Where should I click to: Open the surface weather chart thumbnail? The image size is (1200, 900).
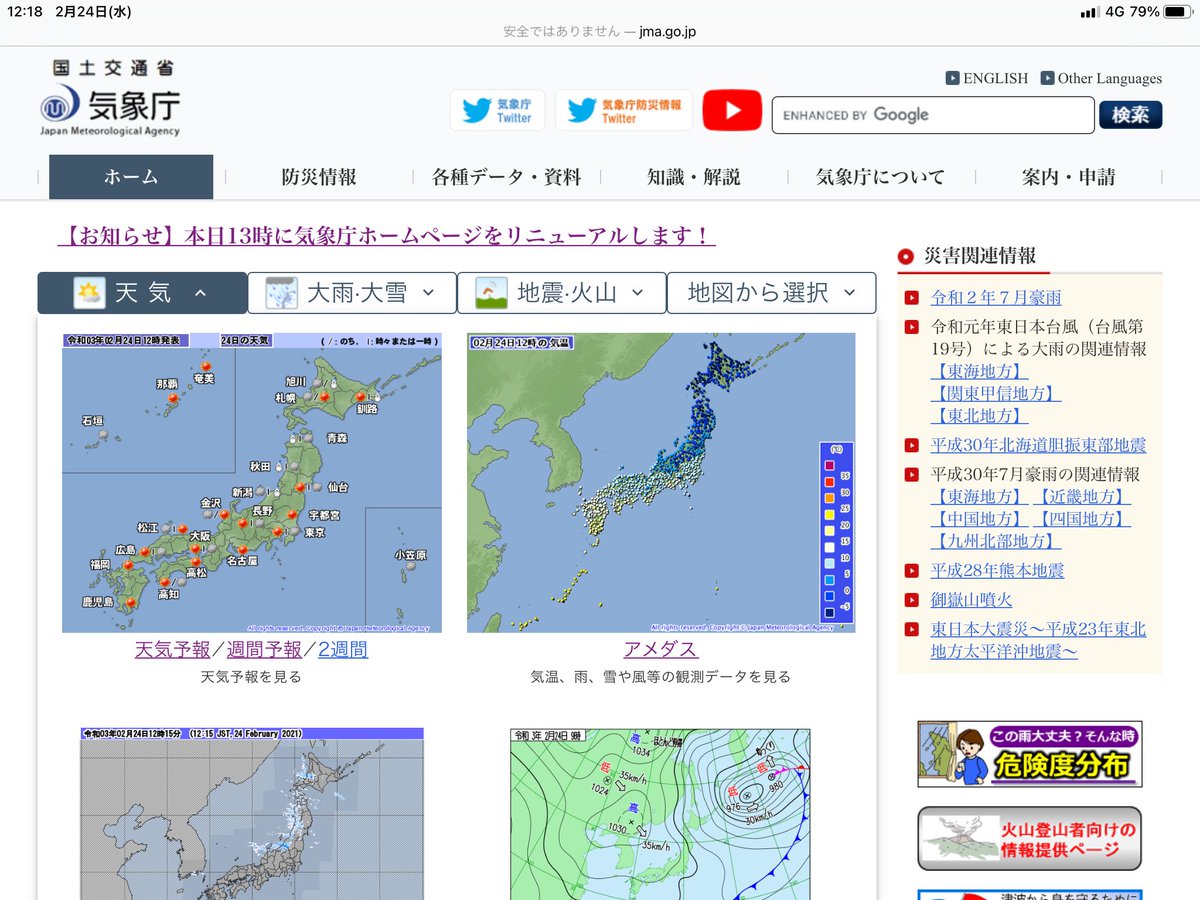click(660, 813)
